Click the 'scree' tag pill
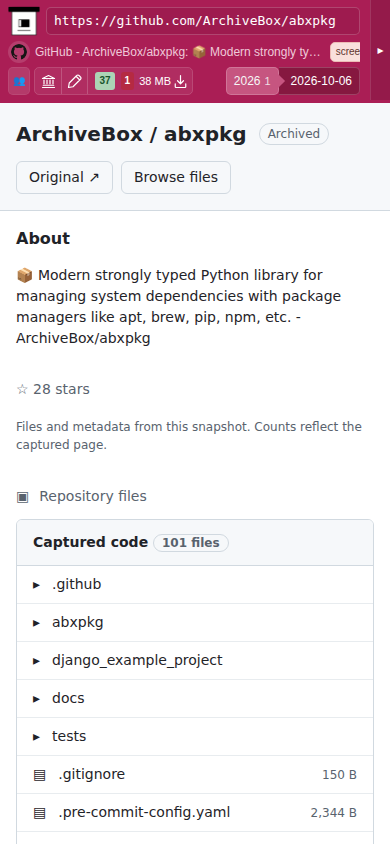This screenshot has height=844, width=390. coord(345,52)
